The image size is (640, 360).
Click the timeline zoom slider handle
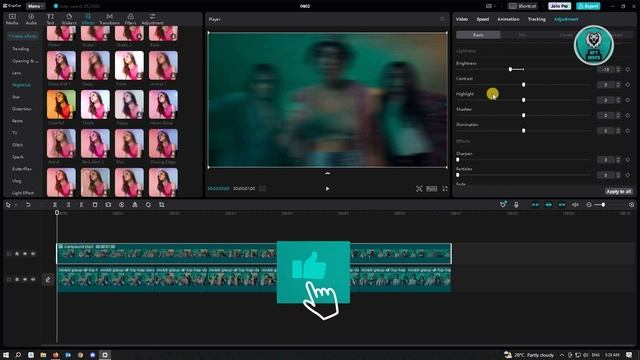point(603,204)
